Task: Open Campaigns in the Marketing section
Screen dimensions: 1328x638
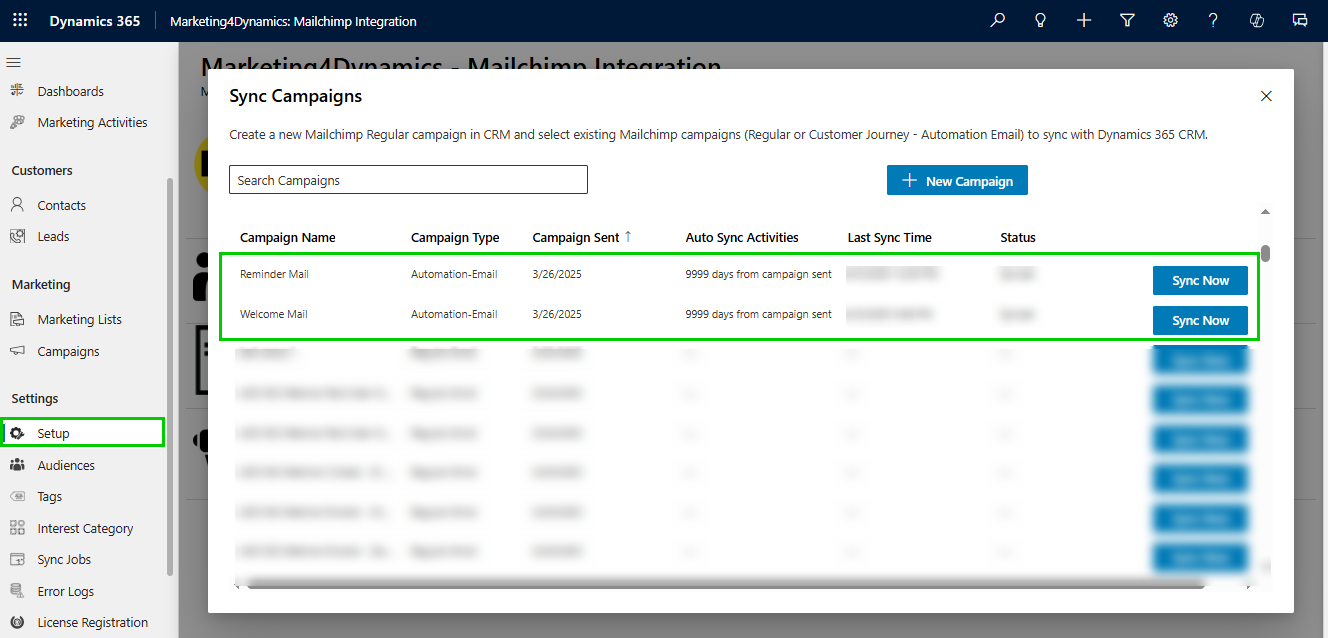Action: (x=67, y=351)
